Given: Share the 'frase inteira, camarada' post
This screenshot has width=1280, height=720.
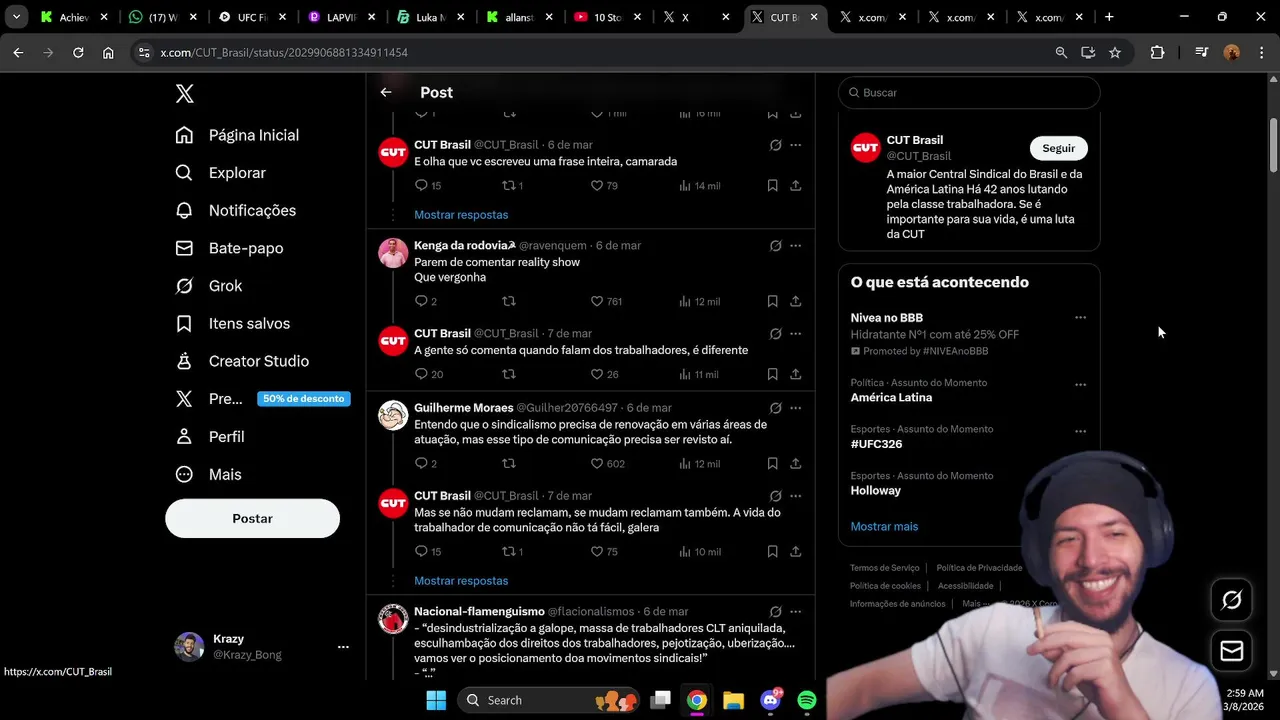Looking at the screenshot, I should (x=796, y=186).
